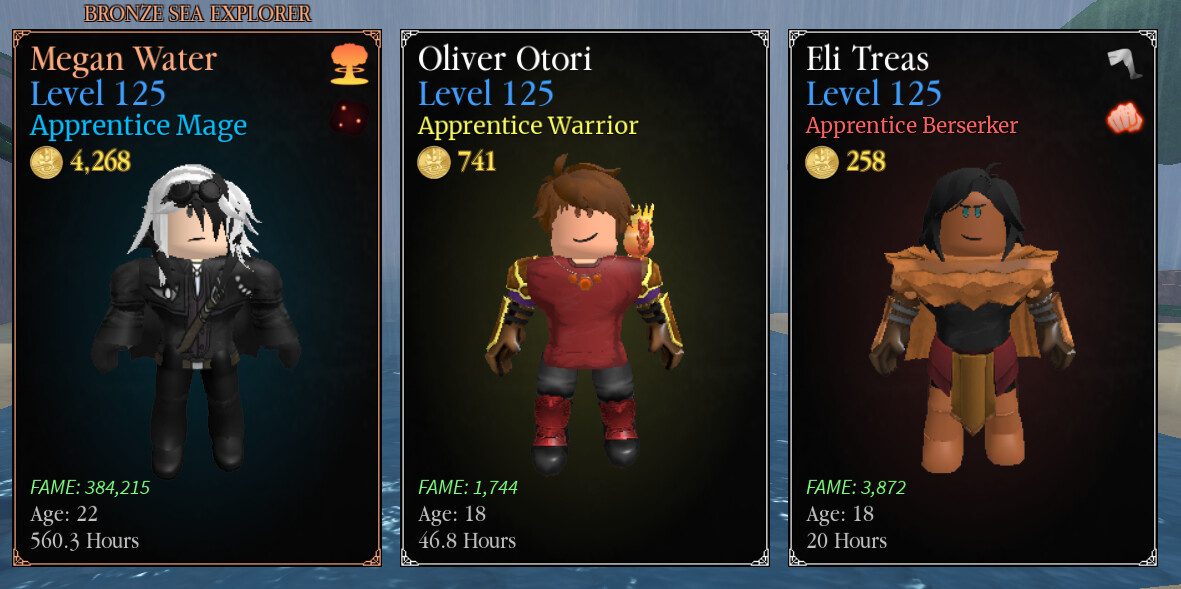The height and width of the screenshot is (589, 1181).
Task: Click the Megan Water name heading
Action: (x=124, y=59)
